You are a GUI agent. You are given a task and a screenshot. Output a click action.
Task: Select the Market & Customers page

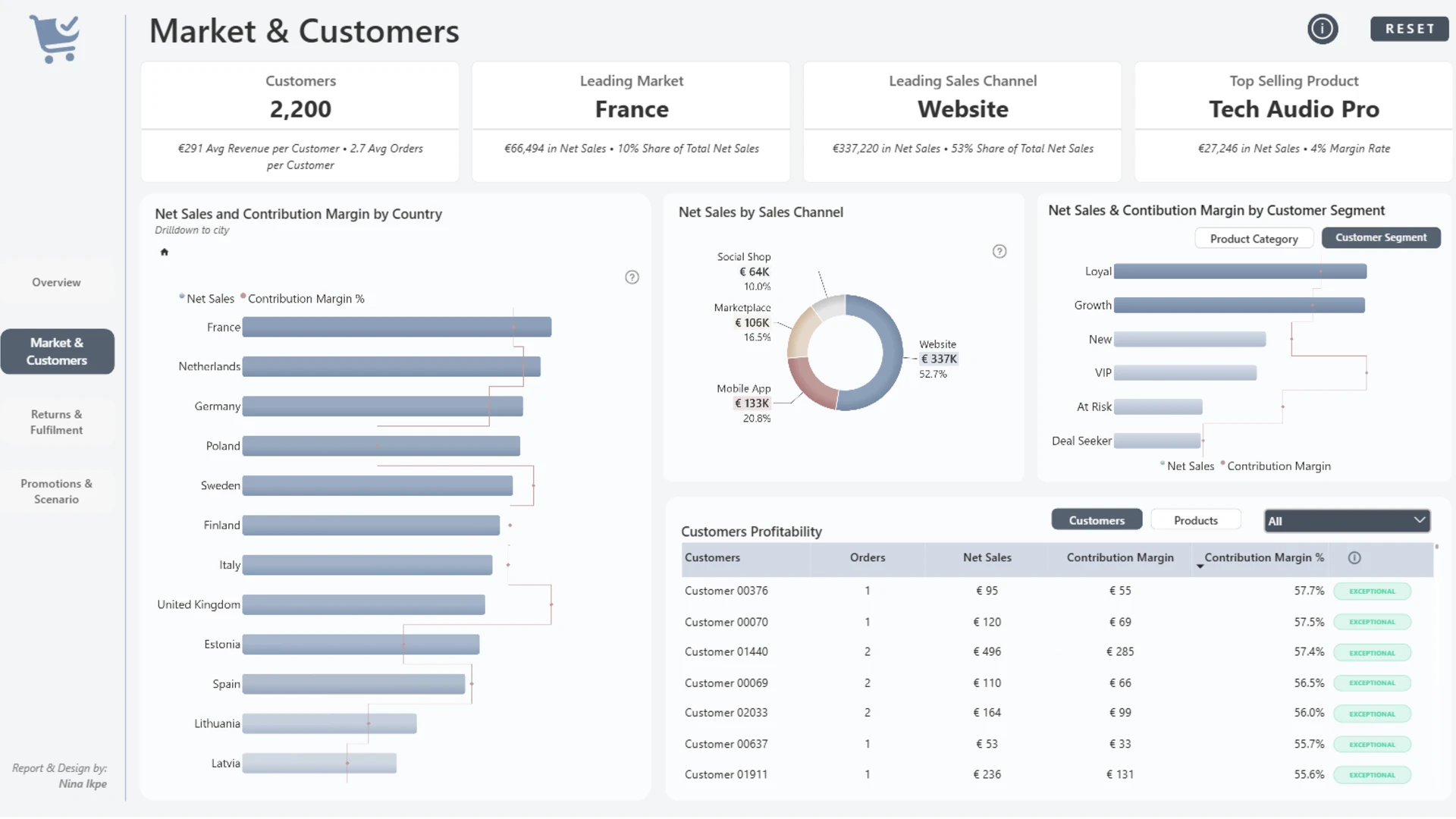[57, 351]
